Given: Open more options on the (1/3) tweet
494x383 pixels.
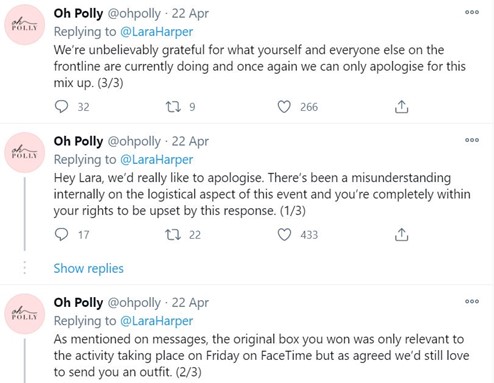Looking at the screenshot, I should coord(472,140).
